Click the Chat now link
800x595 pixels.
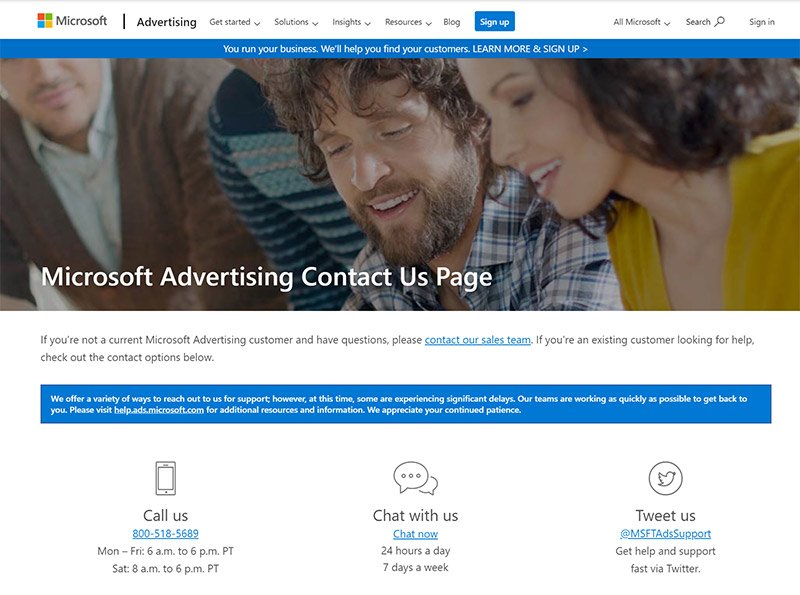click(x=415, y=534)
